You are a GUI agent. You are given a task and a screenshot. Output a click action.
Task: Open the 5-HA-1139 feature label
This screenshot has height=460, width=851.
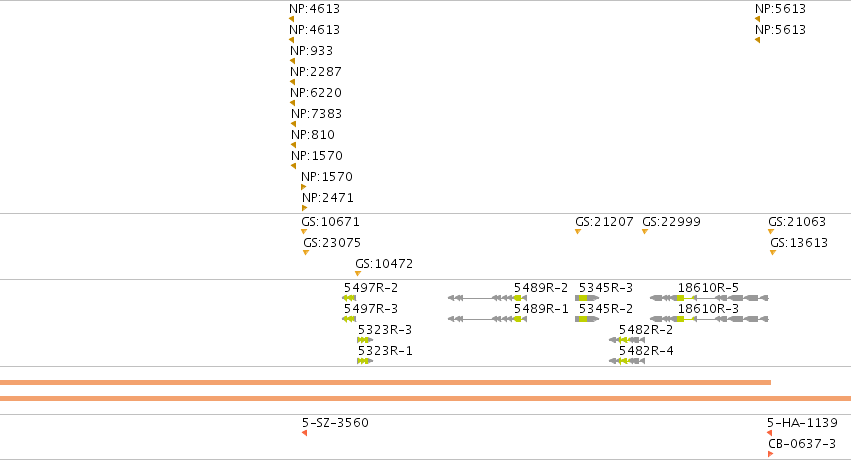802,423
